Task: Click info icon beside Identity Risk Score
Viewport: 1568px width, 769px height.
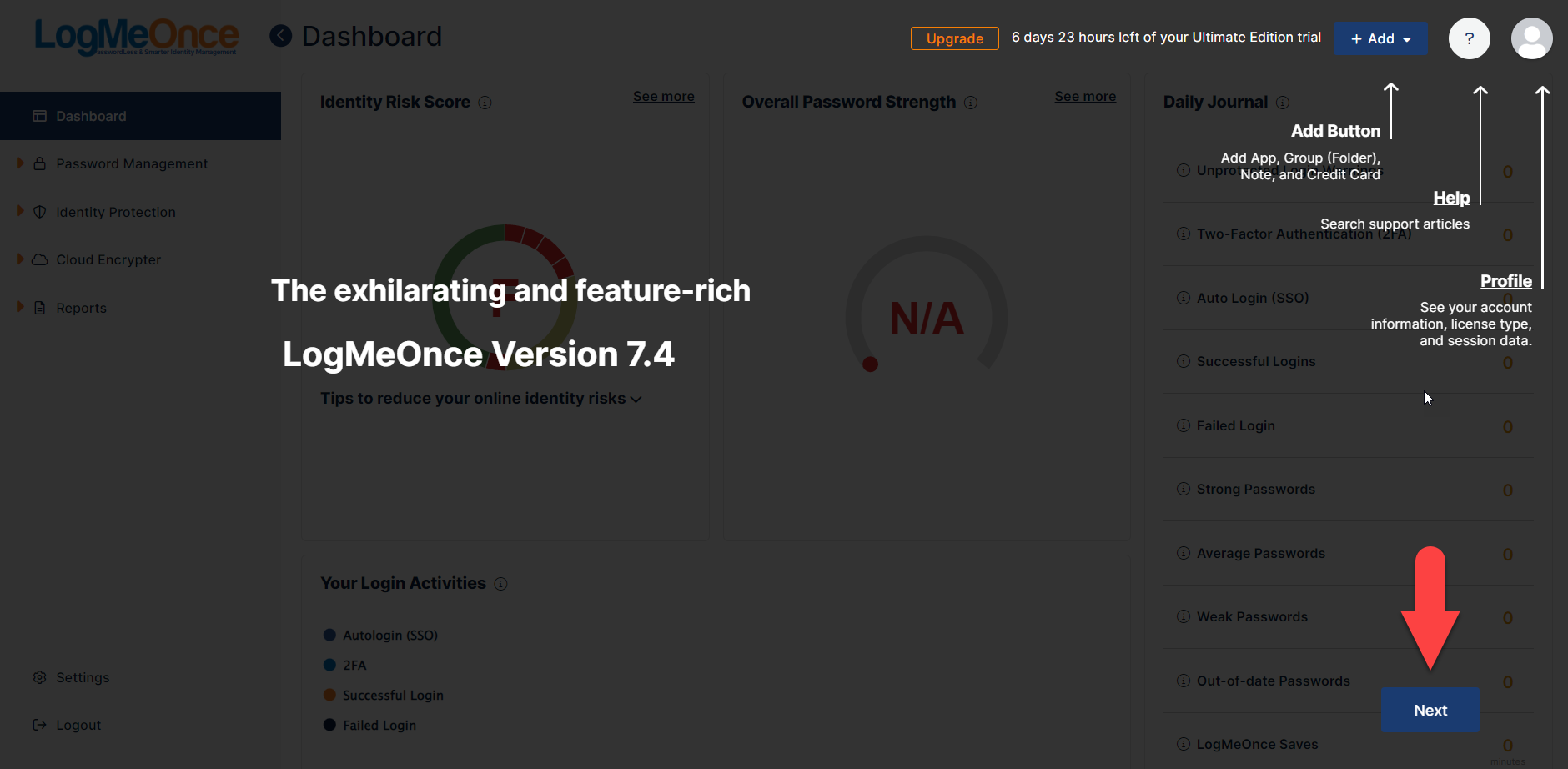Action: 485,103
